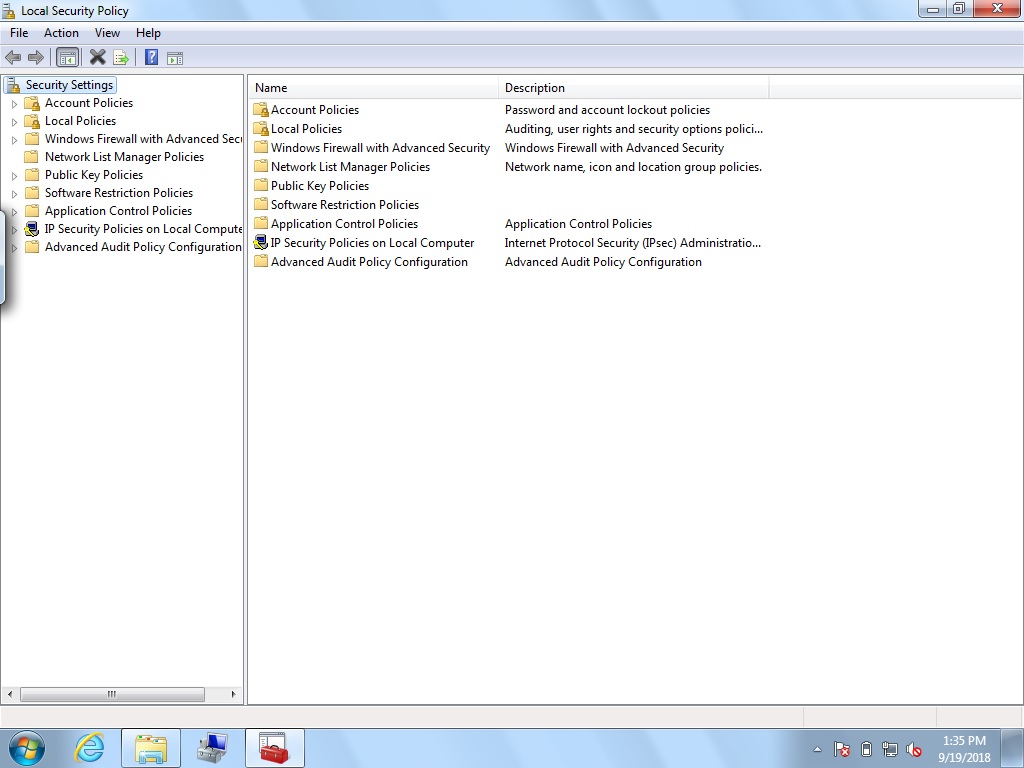Open the File menu
Screen dimensions: 1024x768
pyautogui.click(x=18, y=32)
